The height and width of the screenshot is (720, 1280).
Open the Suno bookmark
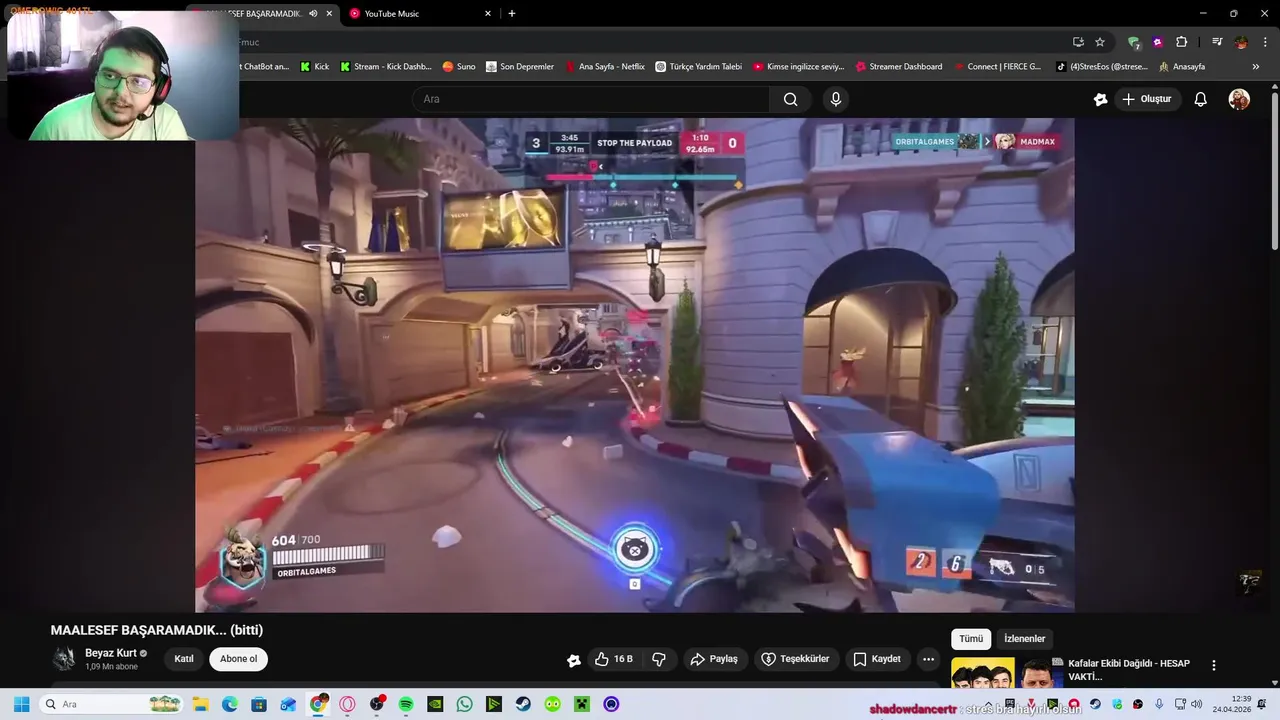[459, 67]
